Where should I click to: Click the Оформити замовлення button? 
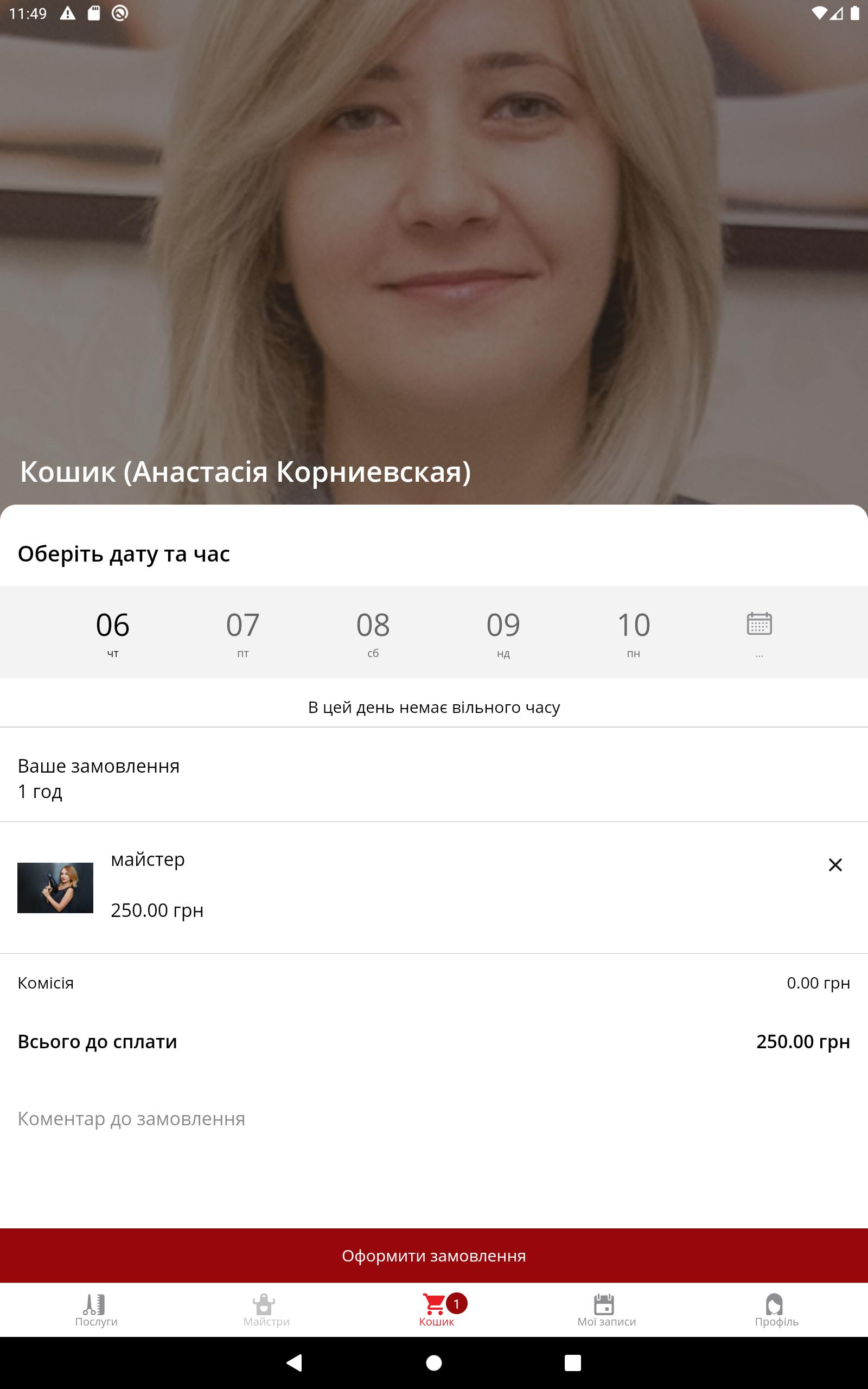pyautogui.click(x=434, y=1256)
